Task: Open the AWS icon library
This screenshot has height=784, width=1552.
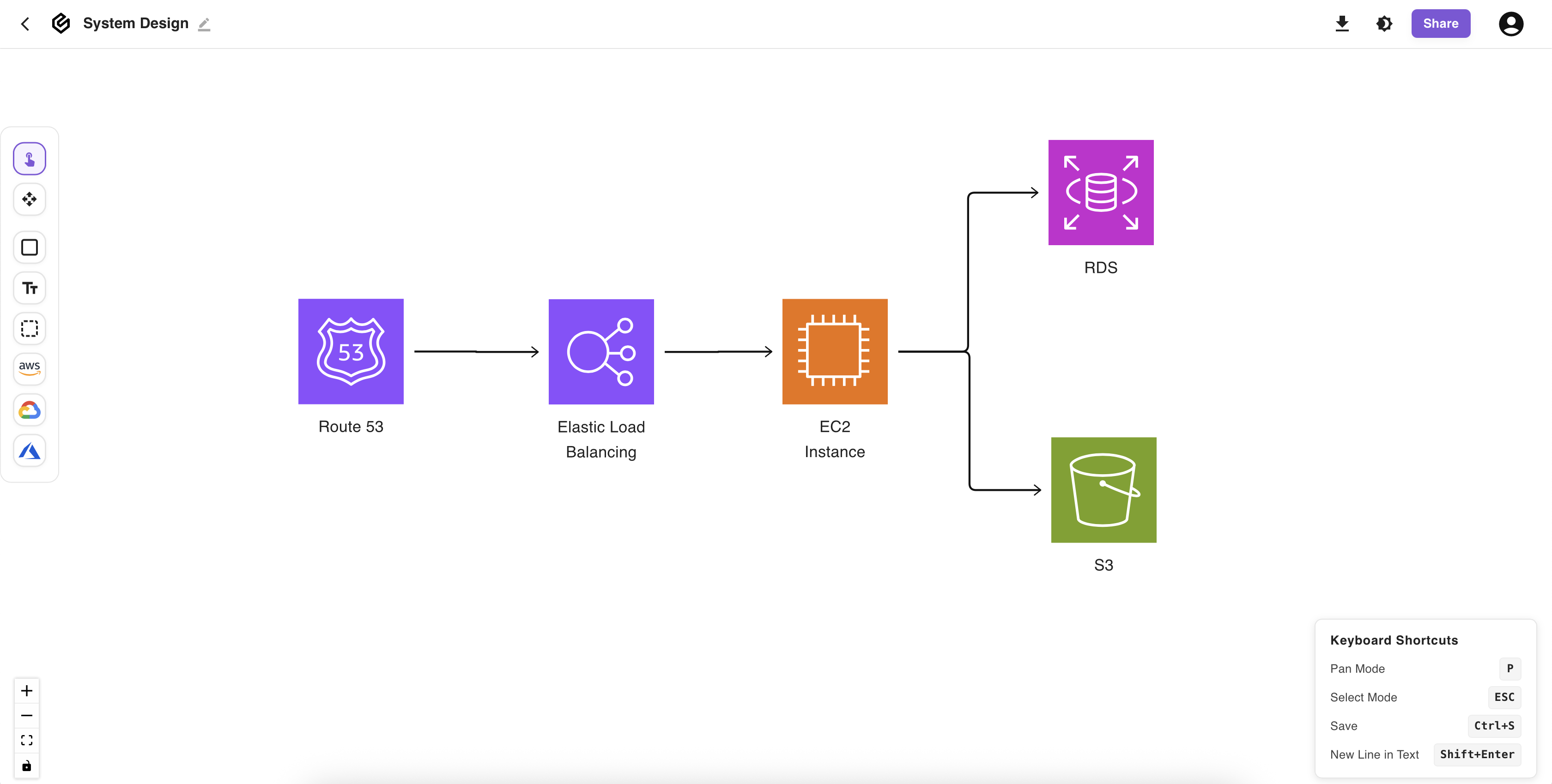Action: [x=30, y=368]
